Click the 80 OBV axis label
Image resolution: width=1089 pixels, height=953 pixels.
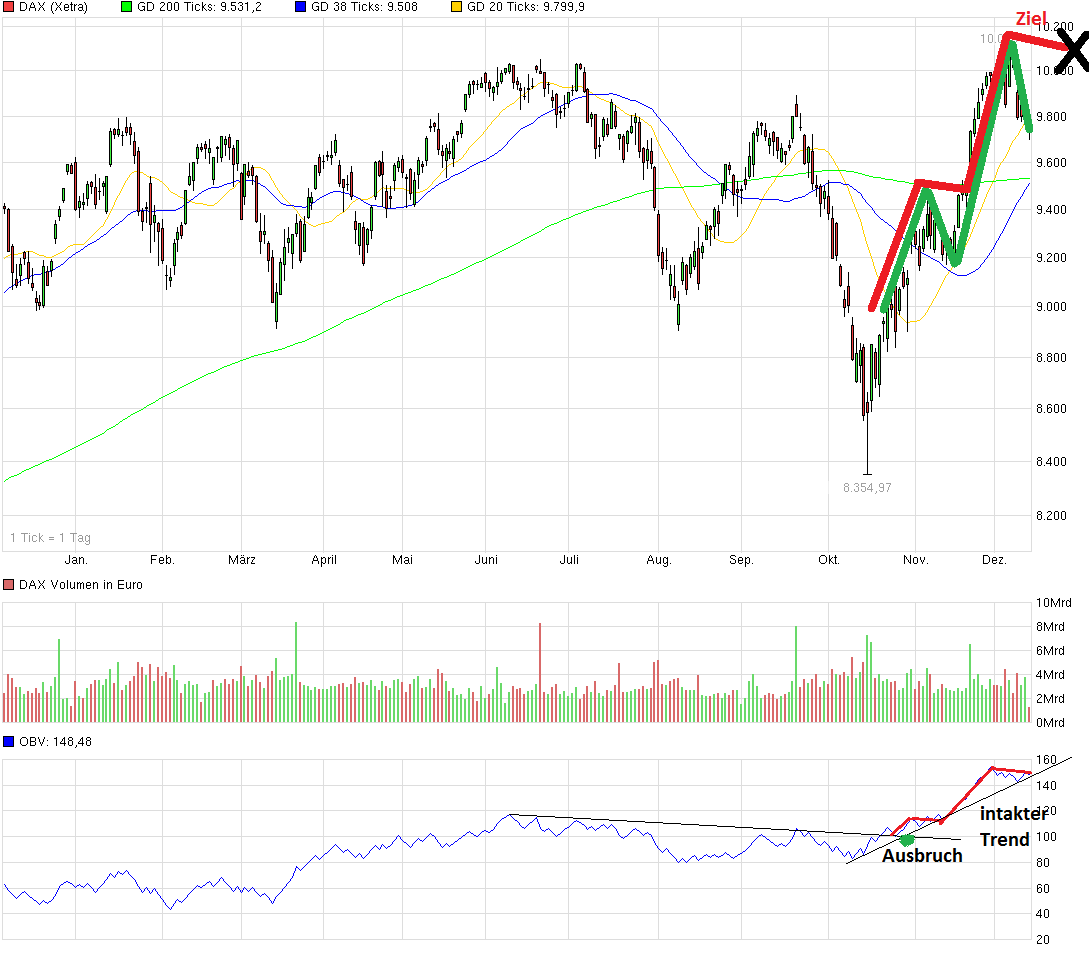[1042, 863]
